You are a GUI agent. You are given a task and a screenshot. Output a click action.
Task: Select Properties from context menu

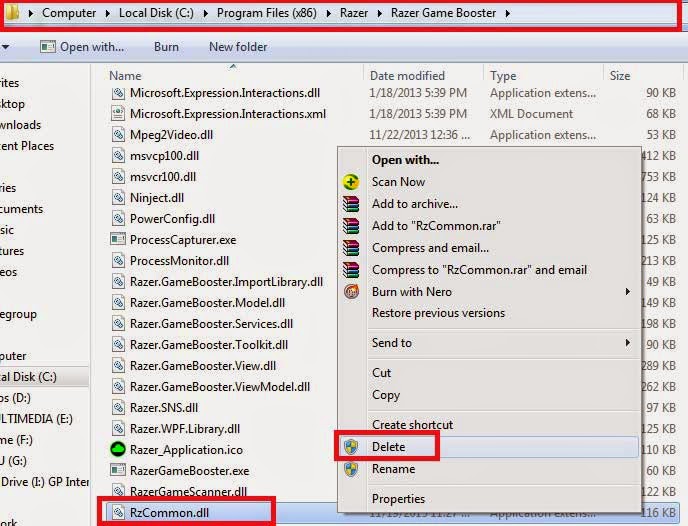point(398,499)
